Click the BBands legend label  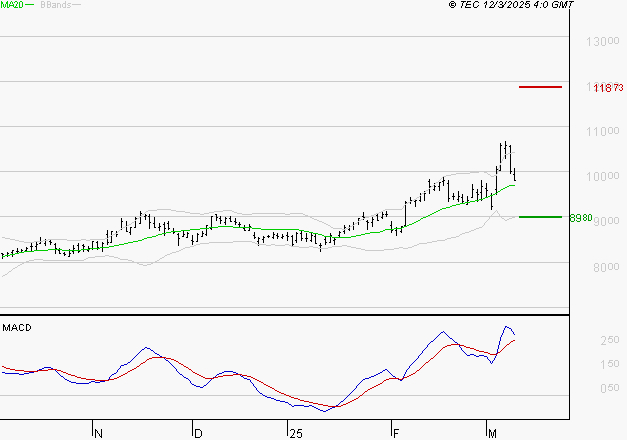[56, 5]
